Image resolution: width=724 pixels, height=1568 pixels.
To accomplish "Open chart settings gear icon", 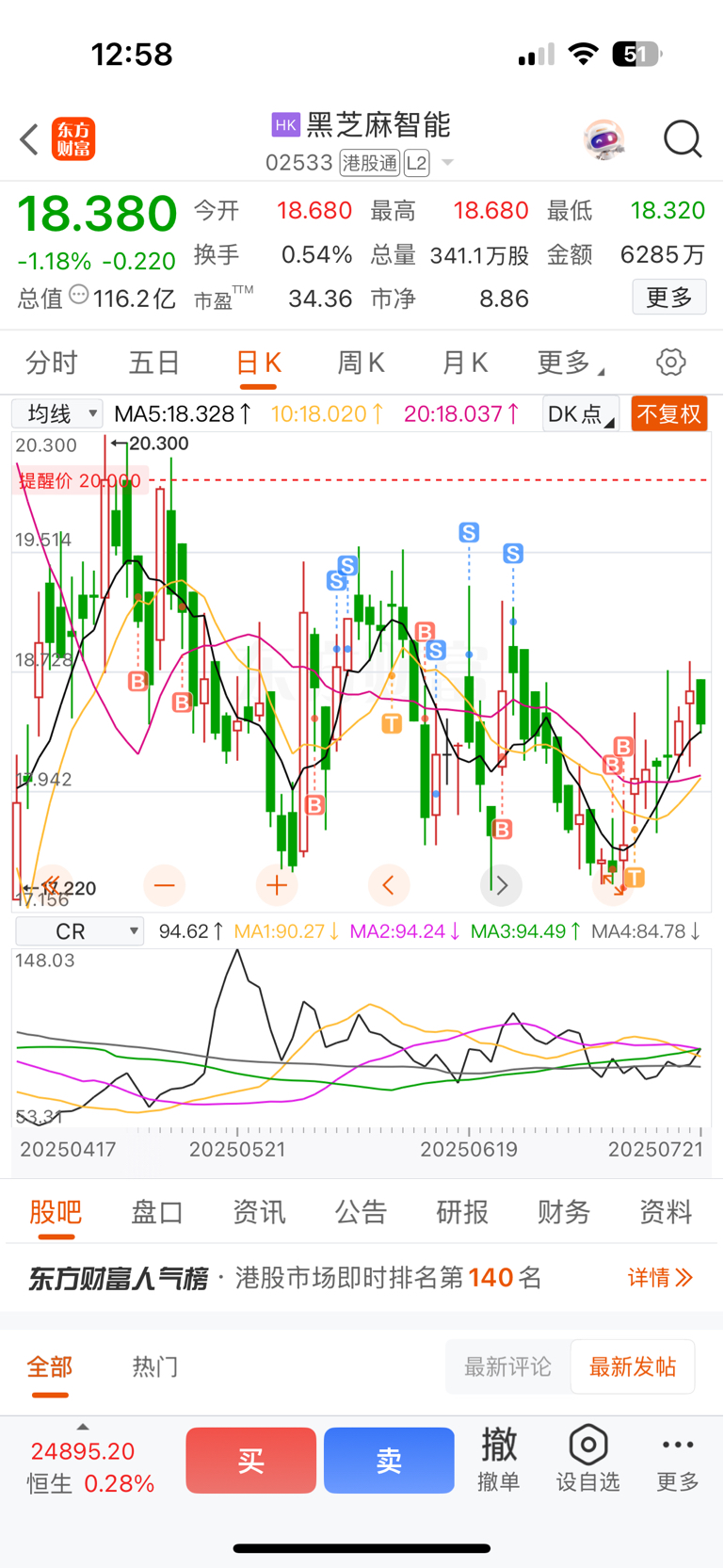I will 670,363.
